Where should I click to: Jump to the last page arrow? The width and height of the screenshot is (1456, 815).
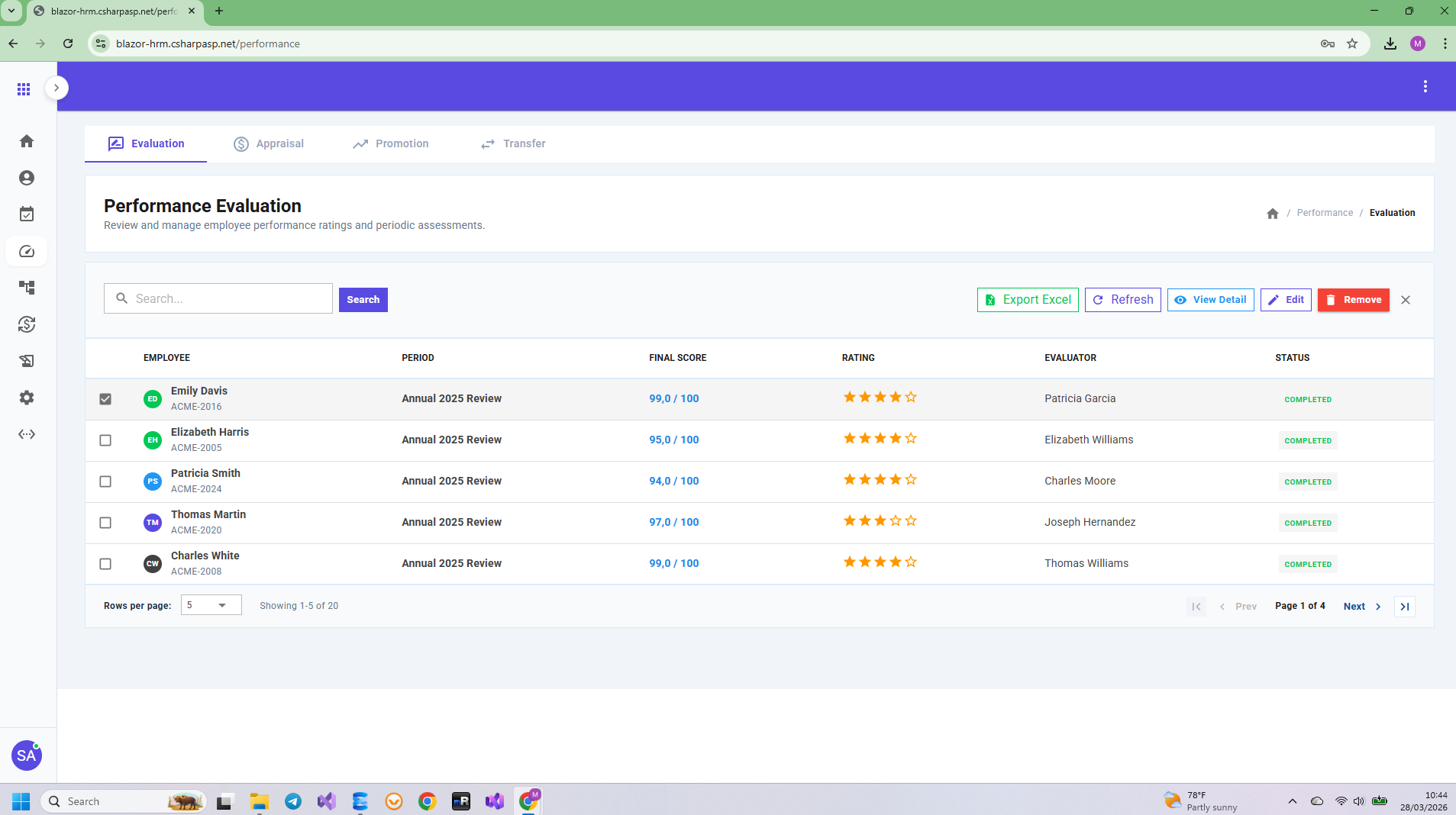tap(1404, 607)
